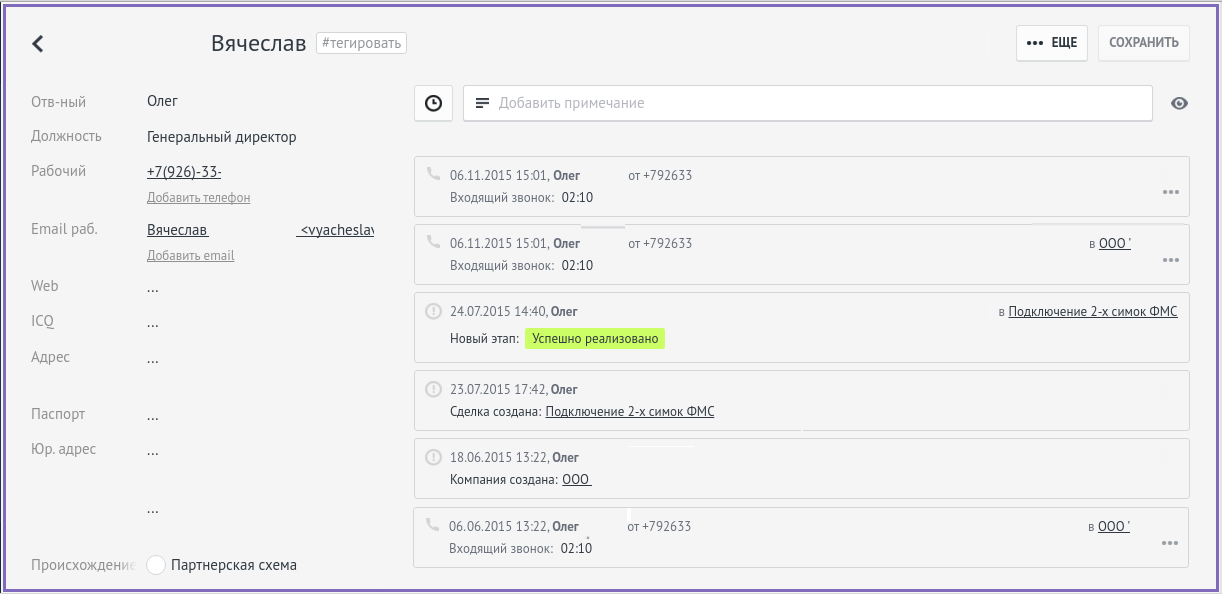Click the info icon of 24.07.2015 event
1222x594 pixels.
[433, 311]
